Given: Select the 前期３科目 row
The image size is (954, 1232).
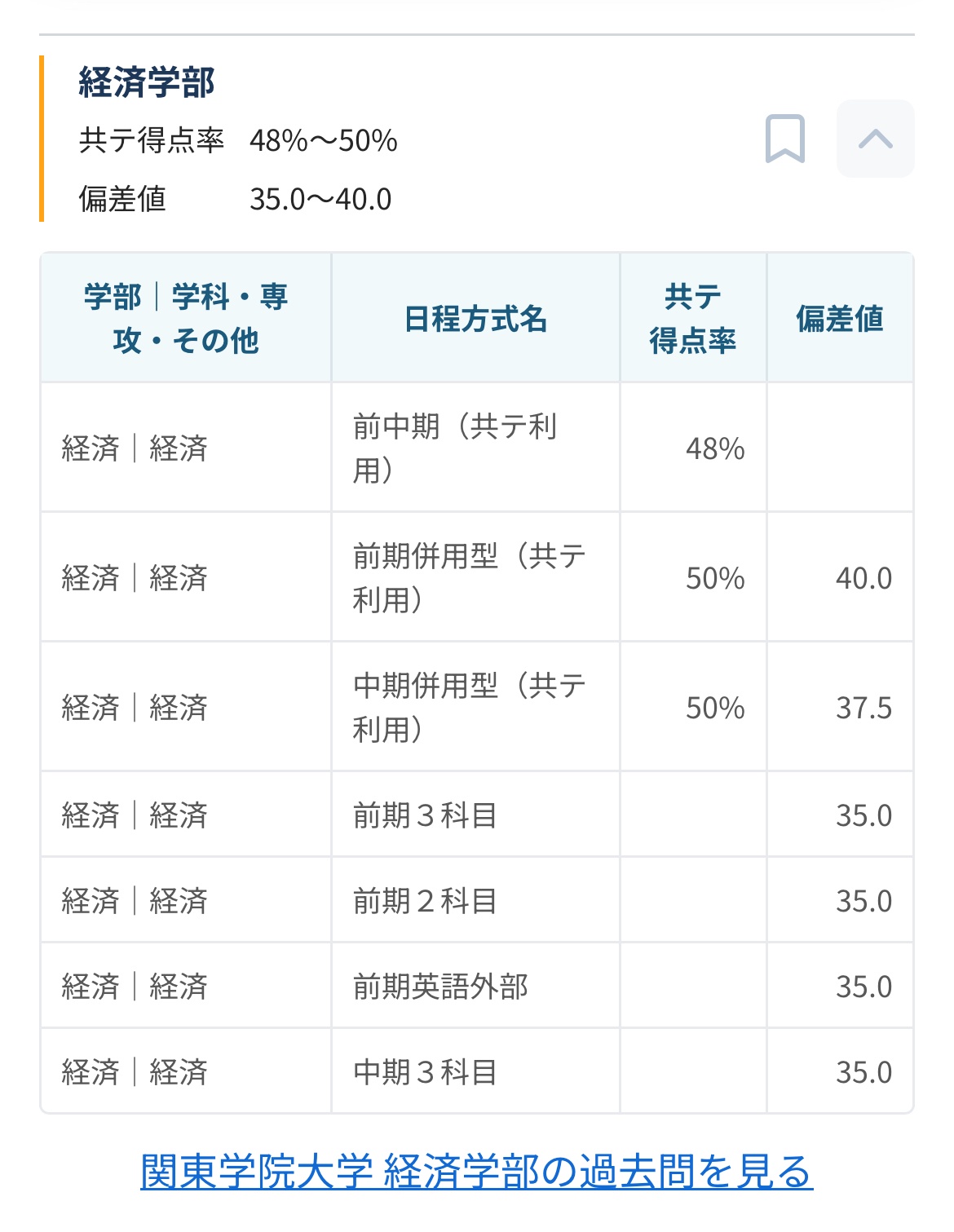Looking at the screenshot, I should coord(477,815).
